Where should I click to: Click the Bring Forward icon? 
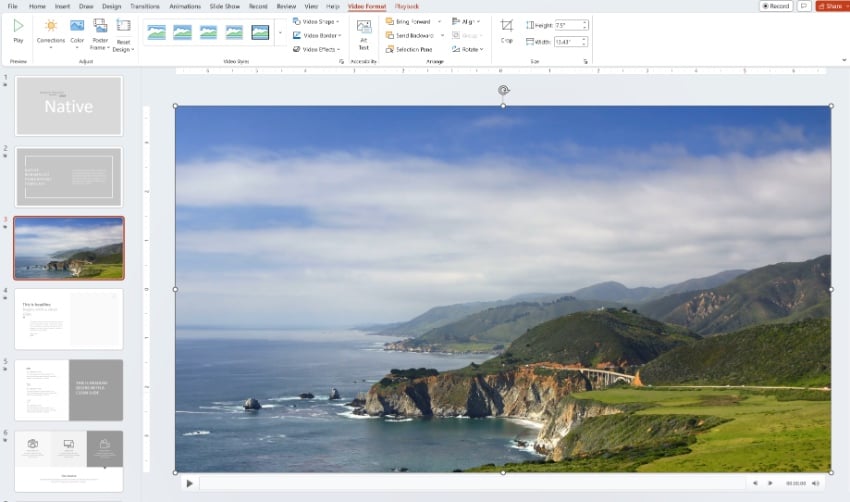(x=390, y=21)
